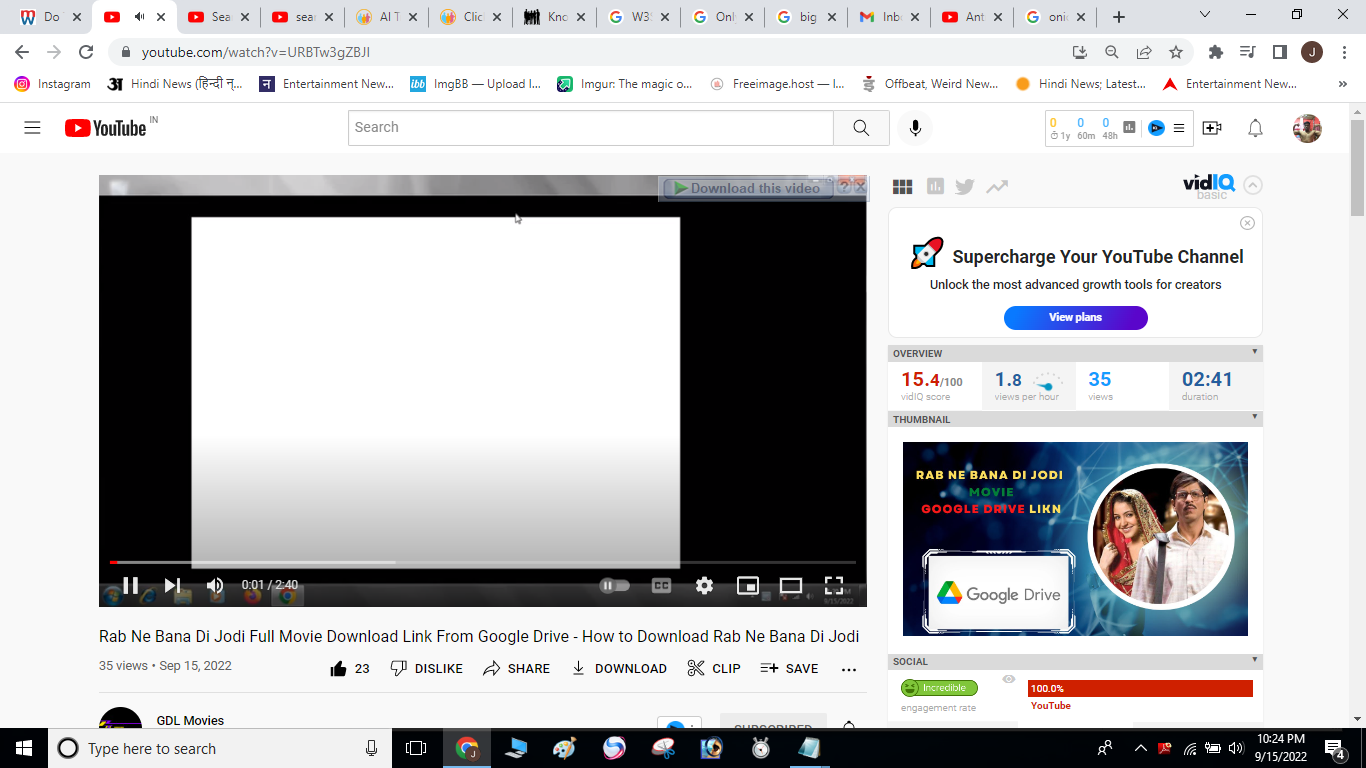Viewport: 1366px width, 768px height.
Task: Collapse the OVERVIEW section arrow
Action: (1255, 352)
